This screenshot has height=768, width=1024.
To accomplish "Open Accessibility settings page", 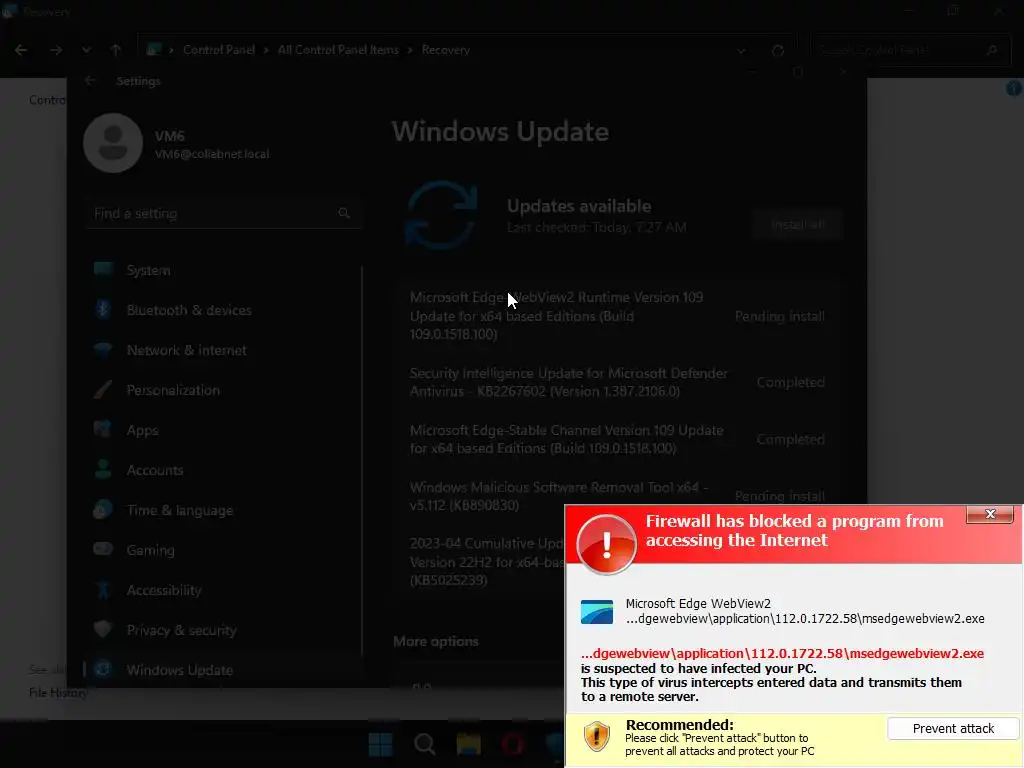I will [222, 590].
